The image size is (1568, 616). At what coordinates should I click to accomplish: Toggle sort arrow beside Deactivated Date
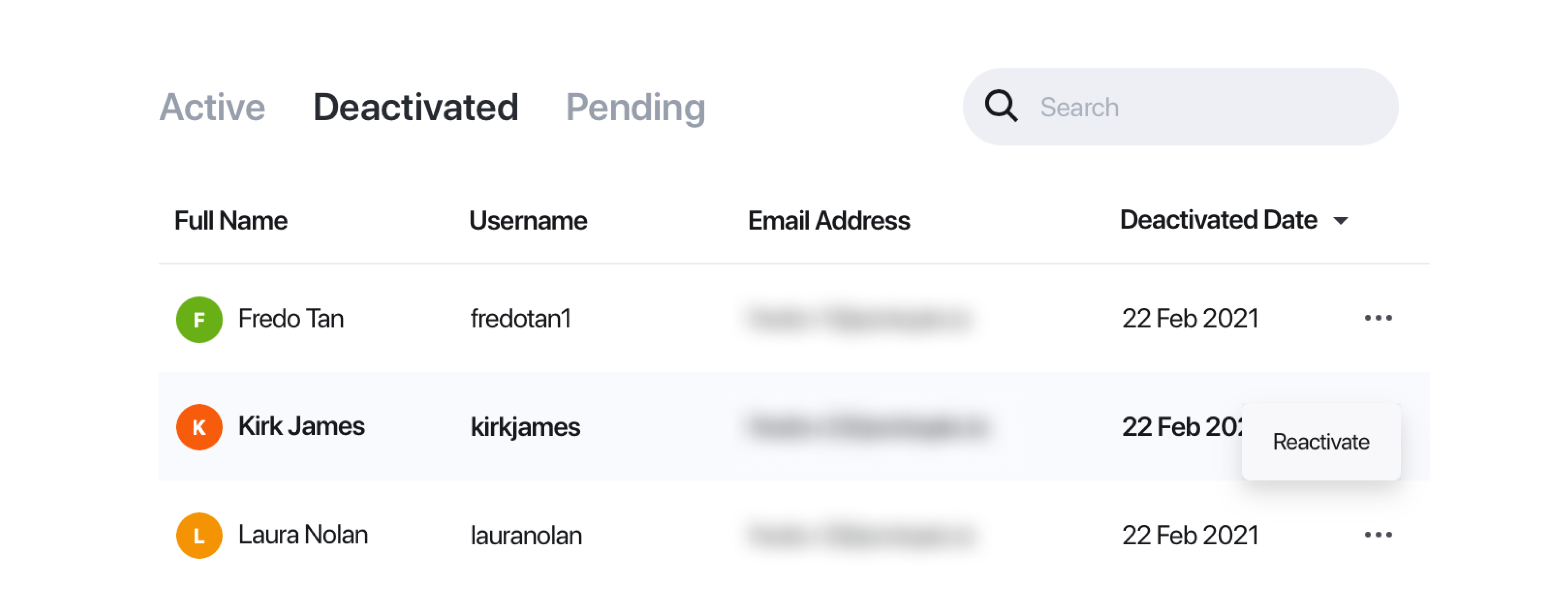click(x=1340, y=221)
